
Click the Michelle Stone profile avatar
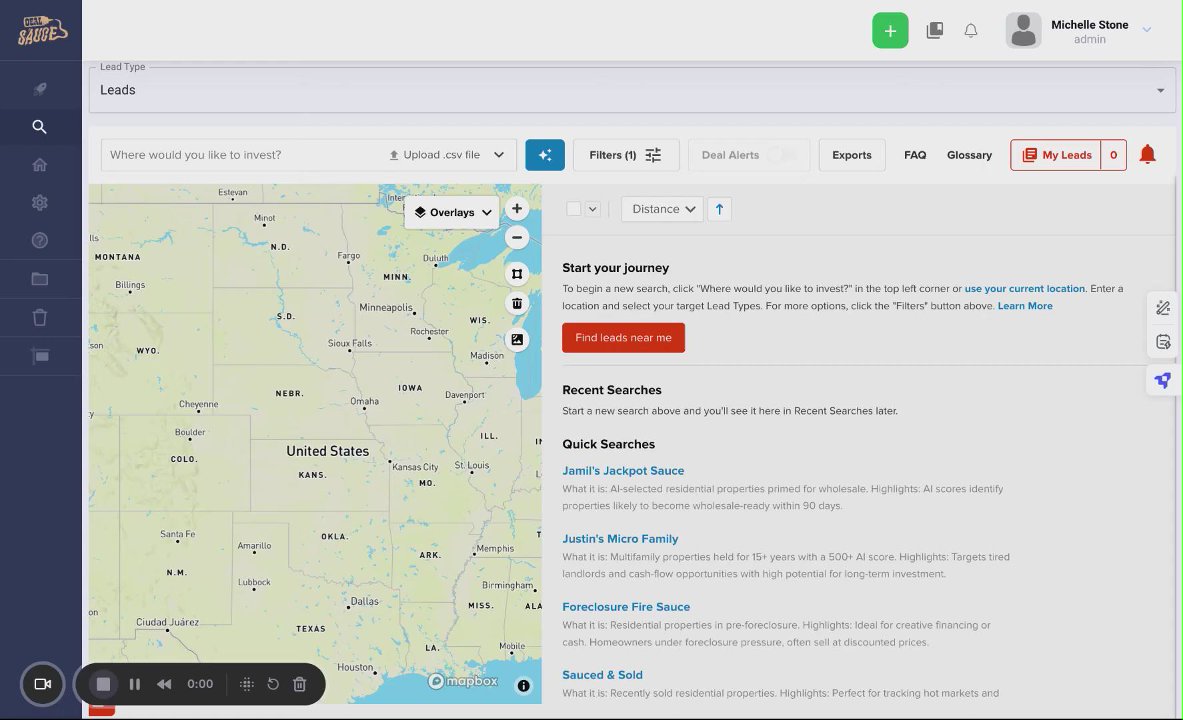pyautogui.click(x=1023, y=30)
